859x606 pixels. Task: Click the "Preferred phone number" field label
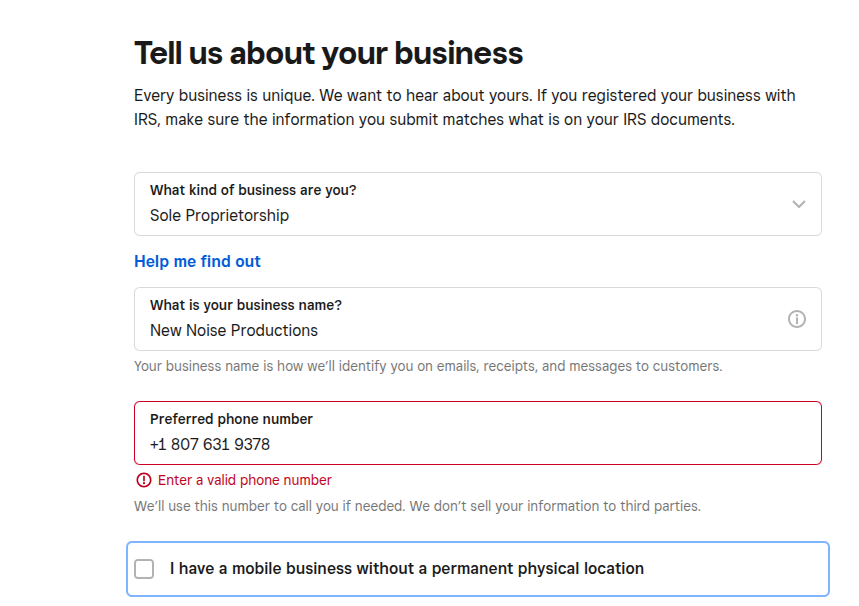tap(231, 419)
